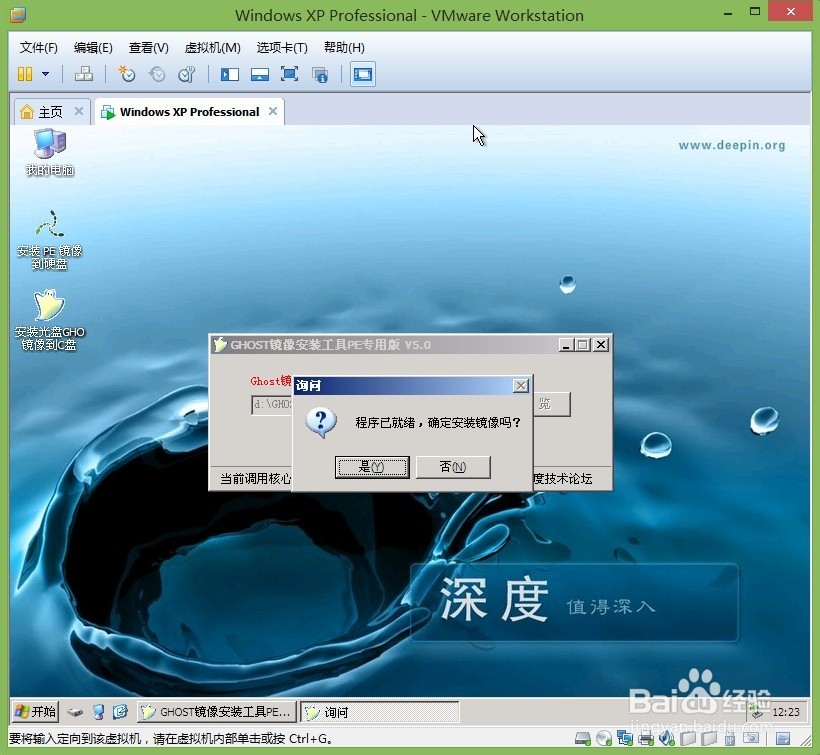Open the 查看(V) menu
Screen dimensions: 820x755
pyautogui.click(x=149, y=48)
